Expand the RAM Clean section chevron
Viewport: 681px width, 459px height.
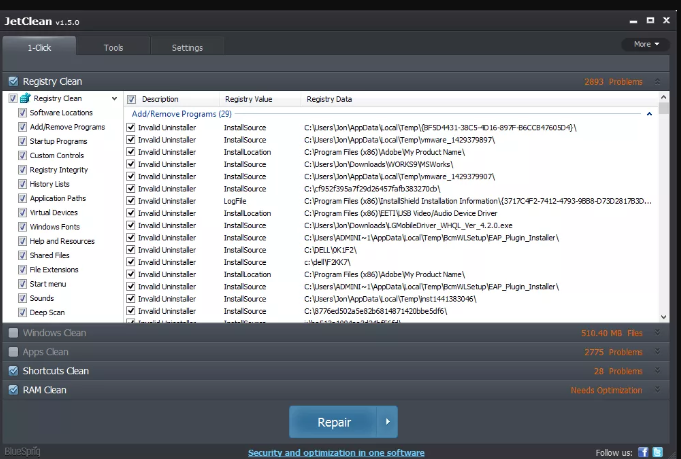pos(658,390)
